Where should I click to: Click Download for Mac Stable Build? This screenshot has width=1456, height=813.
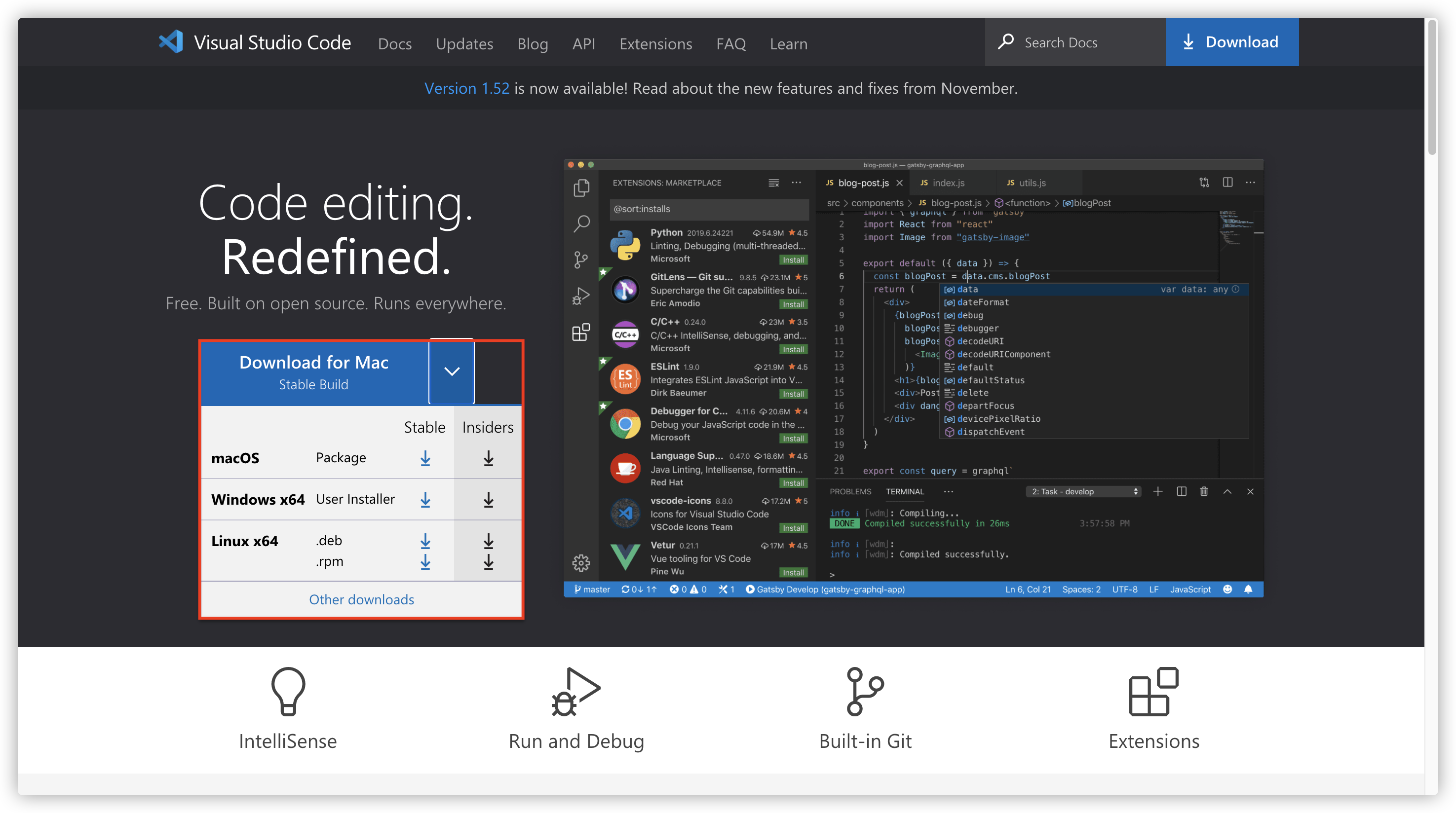(314, 372)
